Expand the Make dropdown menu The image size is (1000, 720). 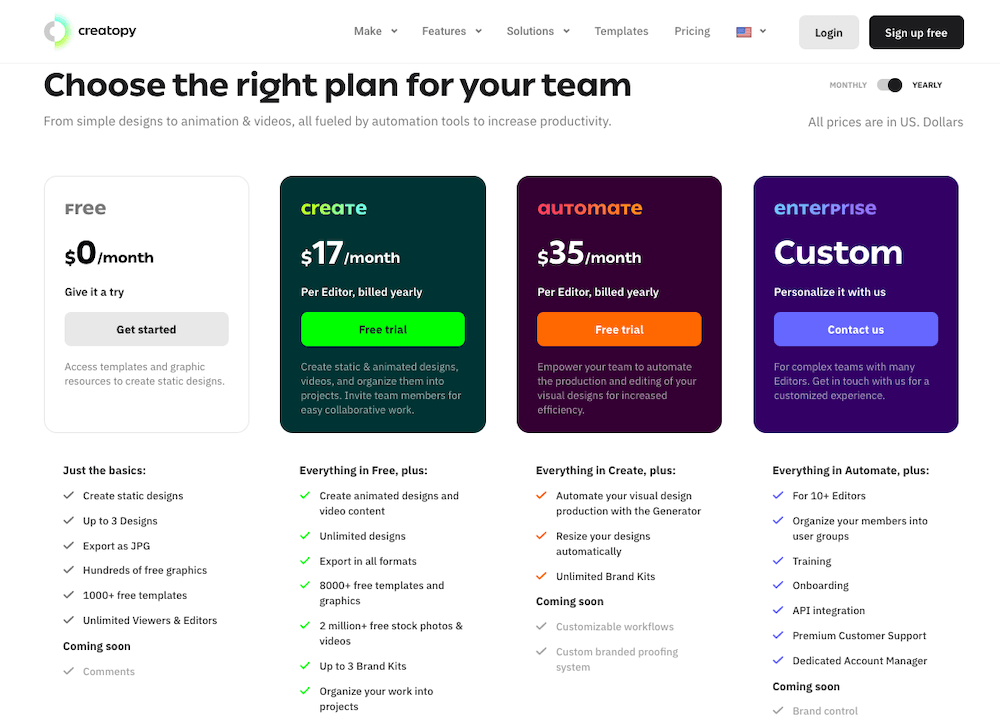pos(376,31)
